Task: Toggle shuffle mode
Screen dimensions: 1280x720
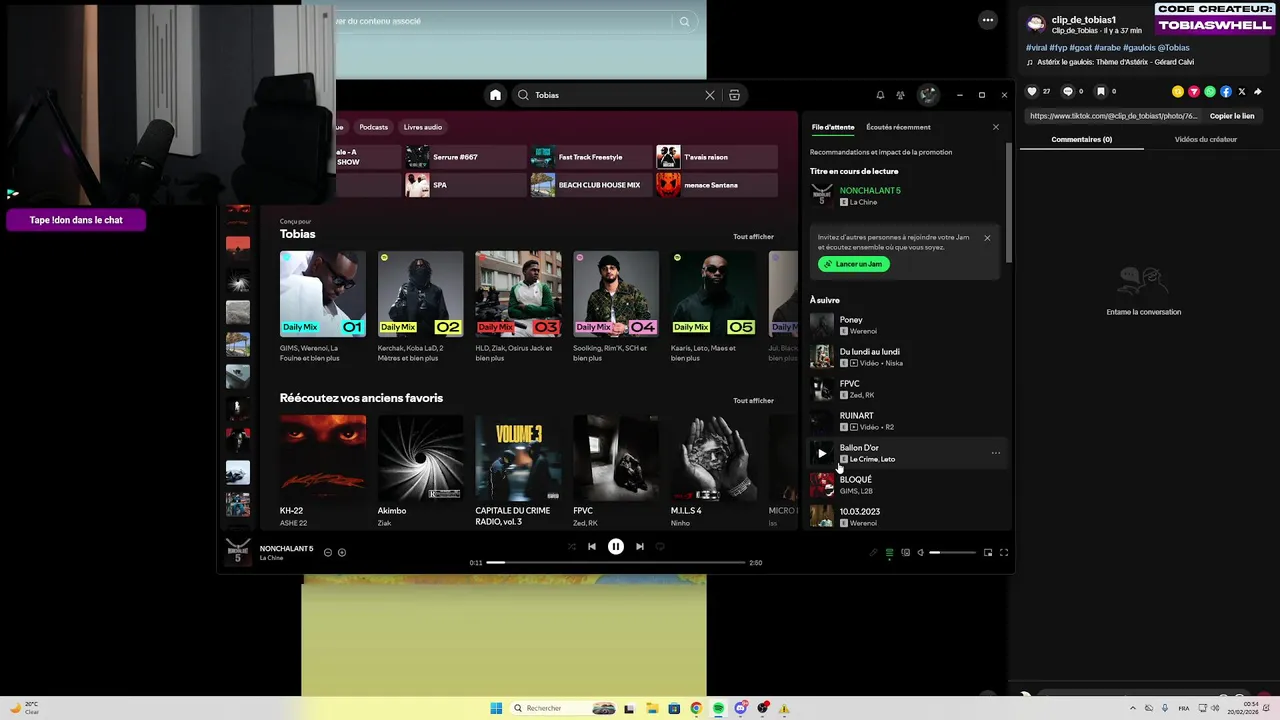Action: coord(572,546)
